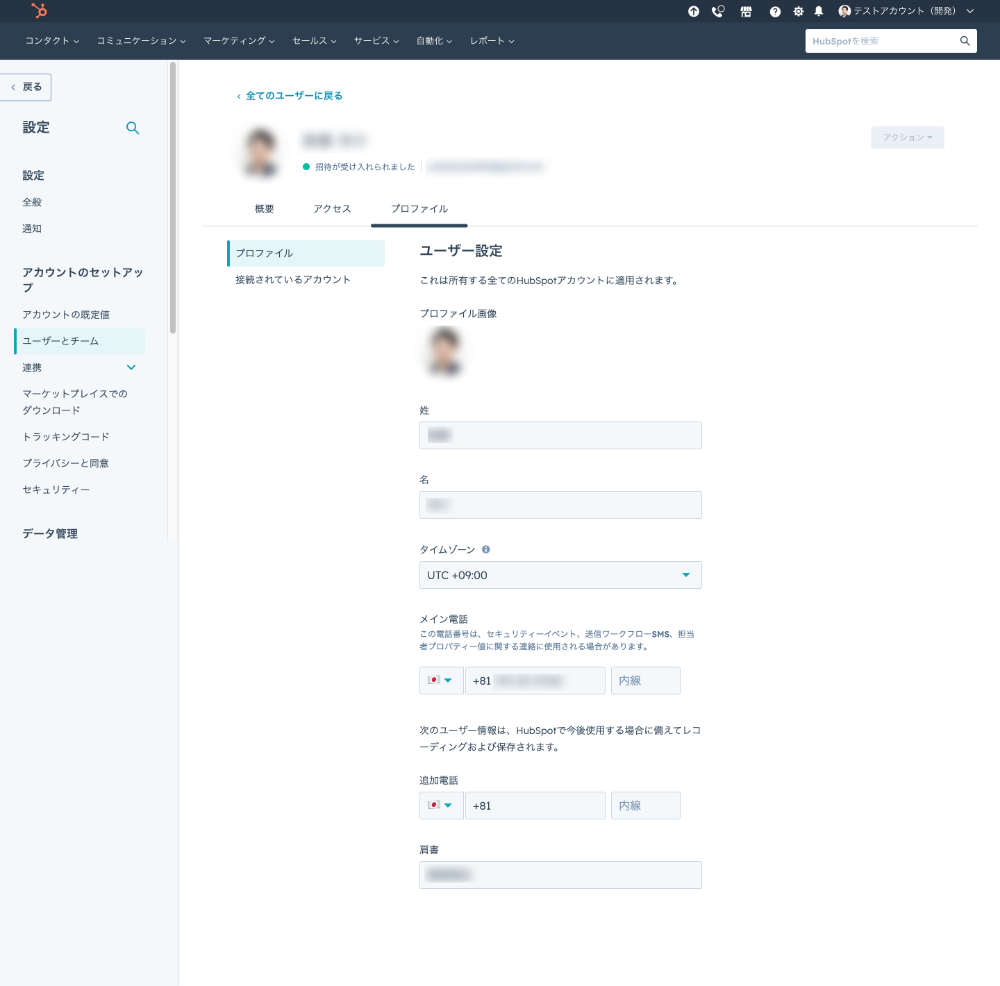
Task: Click the sidebar vertical scrollbar
Action: point(173,198)
